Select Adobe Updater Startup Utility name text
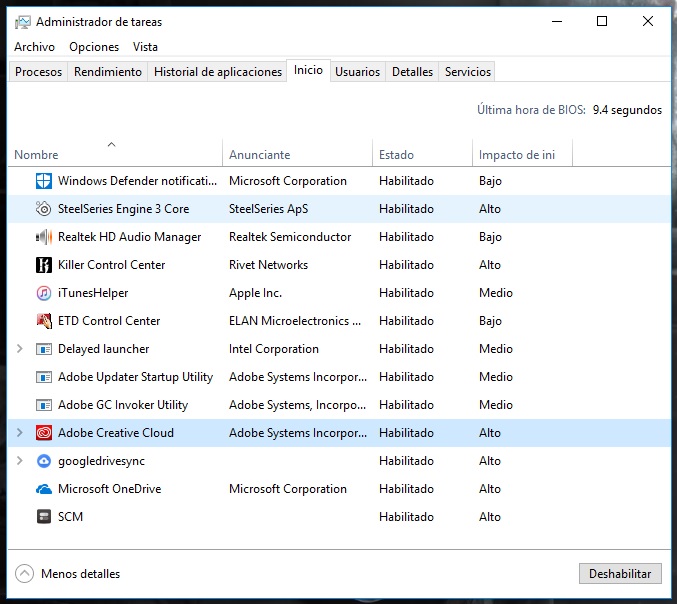677x604 pixels. coord(136,377)
